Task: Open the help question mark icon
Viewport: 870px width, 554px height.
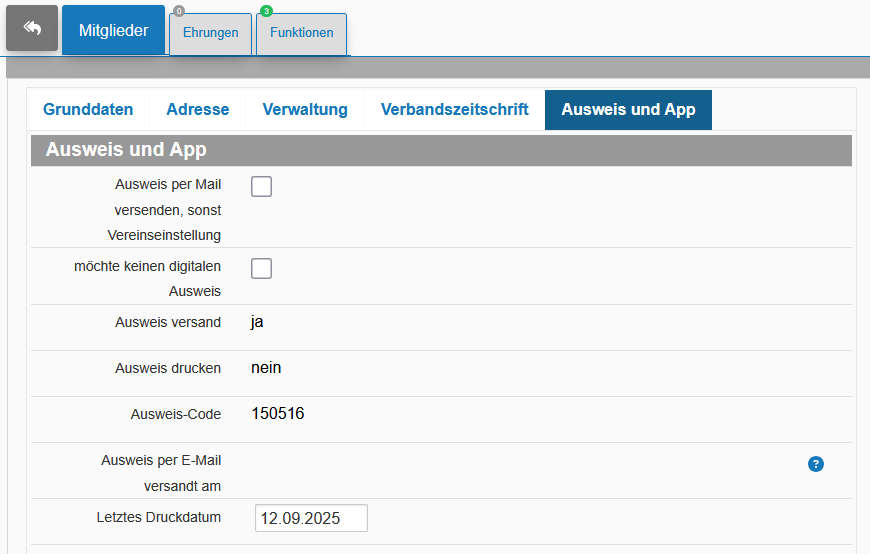Action: pyautogui.click(x=816, y=464)
